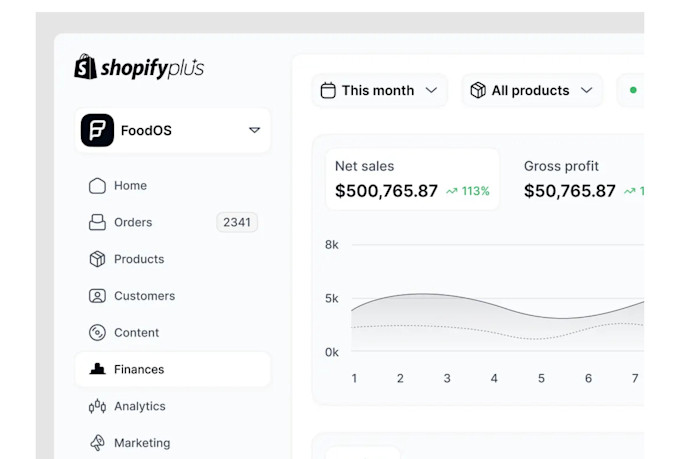Open the Products menu item
The image size is (680, 459).
173,259
